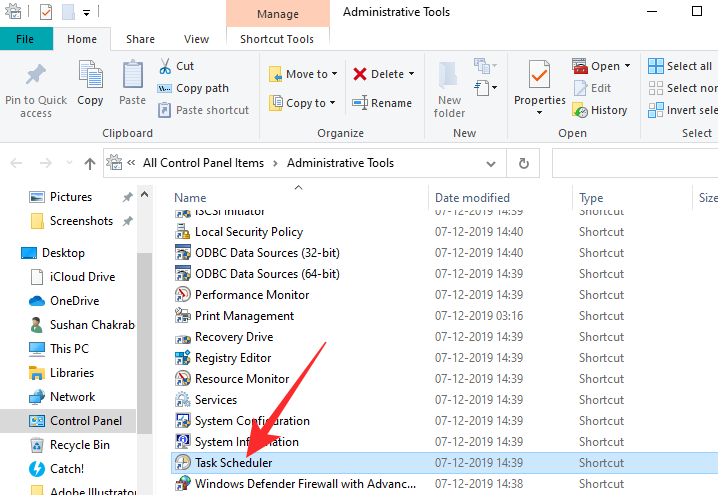Click the Delete red X icon
Viewport: 718px width, 495px height.
click(x=360, y=74)
